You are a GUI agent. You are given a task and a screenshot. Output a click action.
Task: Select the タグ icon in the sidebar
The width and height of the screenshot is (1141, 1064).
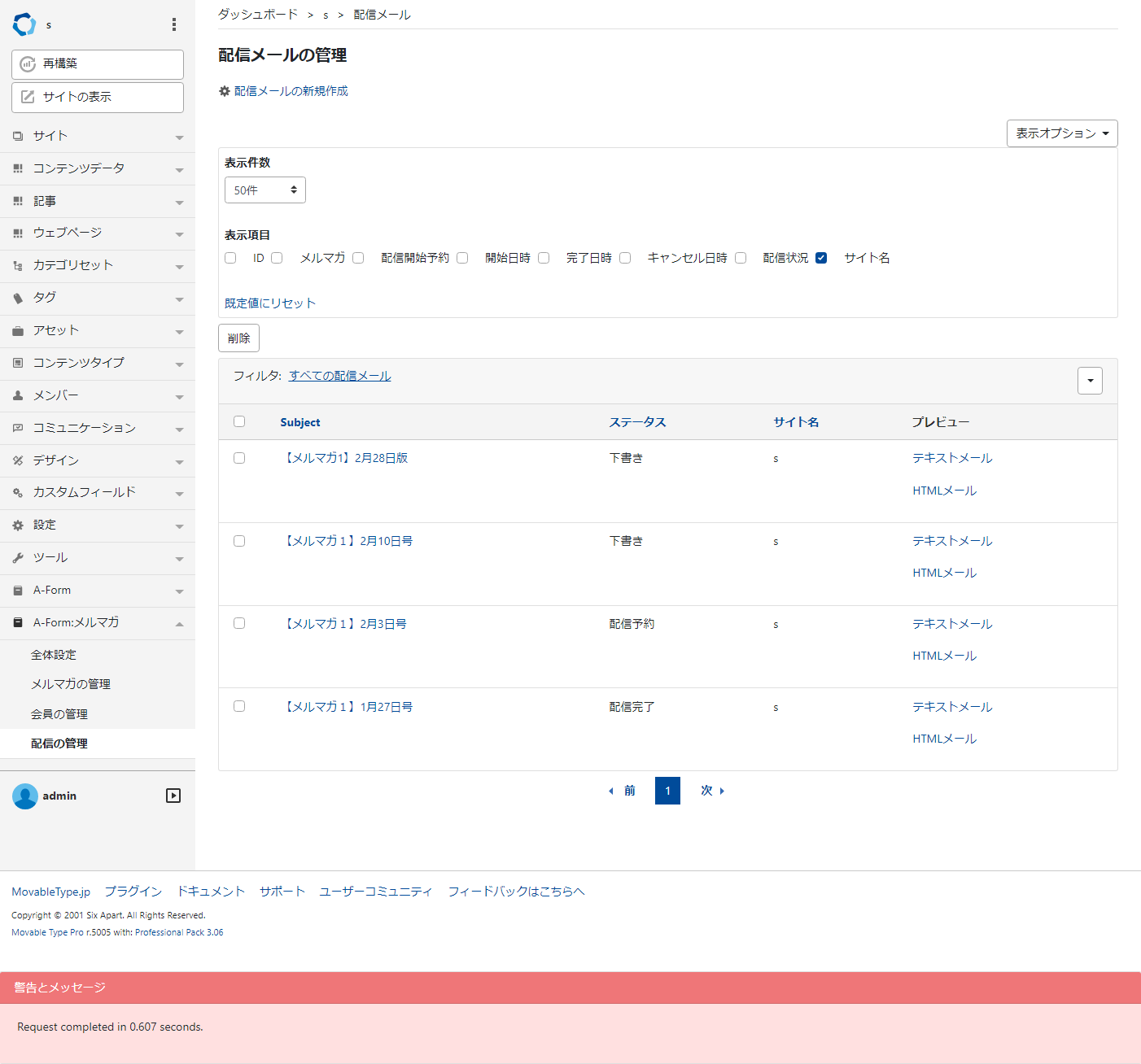pos(18,298)
